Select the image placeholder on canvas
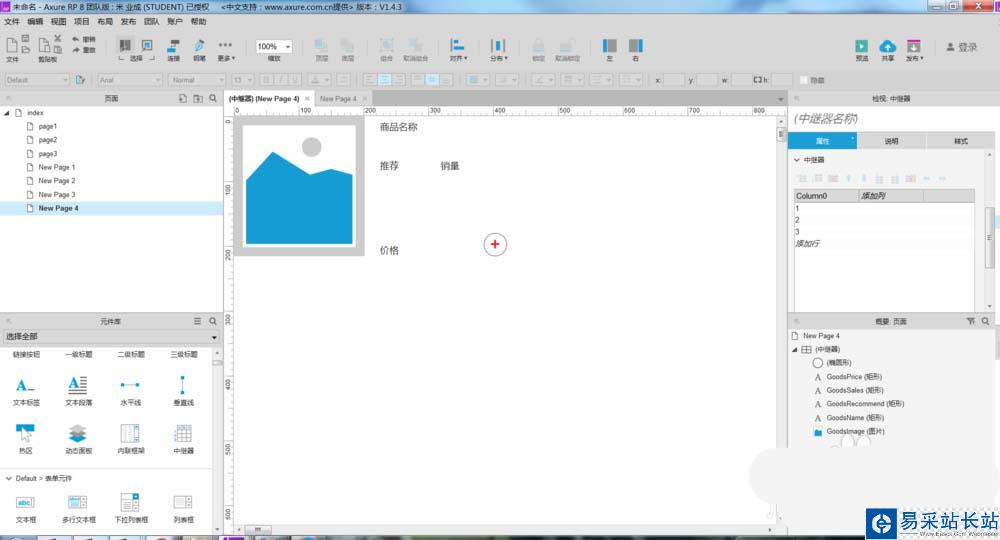This screenshot has height=540, width=1000. [299, 186]
